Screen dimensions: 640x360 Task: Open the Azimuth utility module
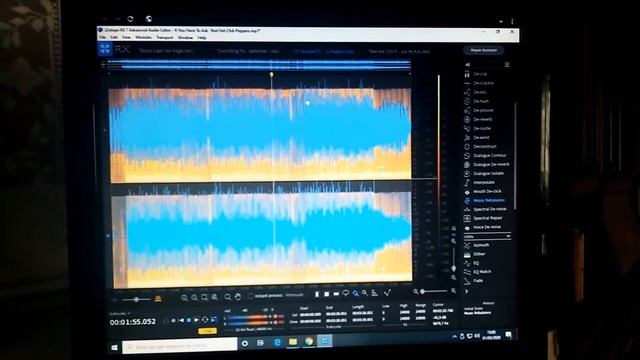coord(481,245)
